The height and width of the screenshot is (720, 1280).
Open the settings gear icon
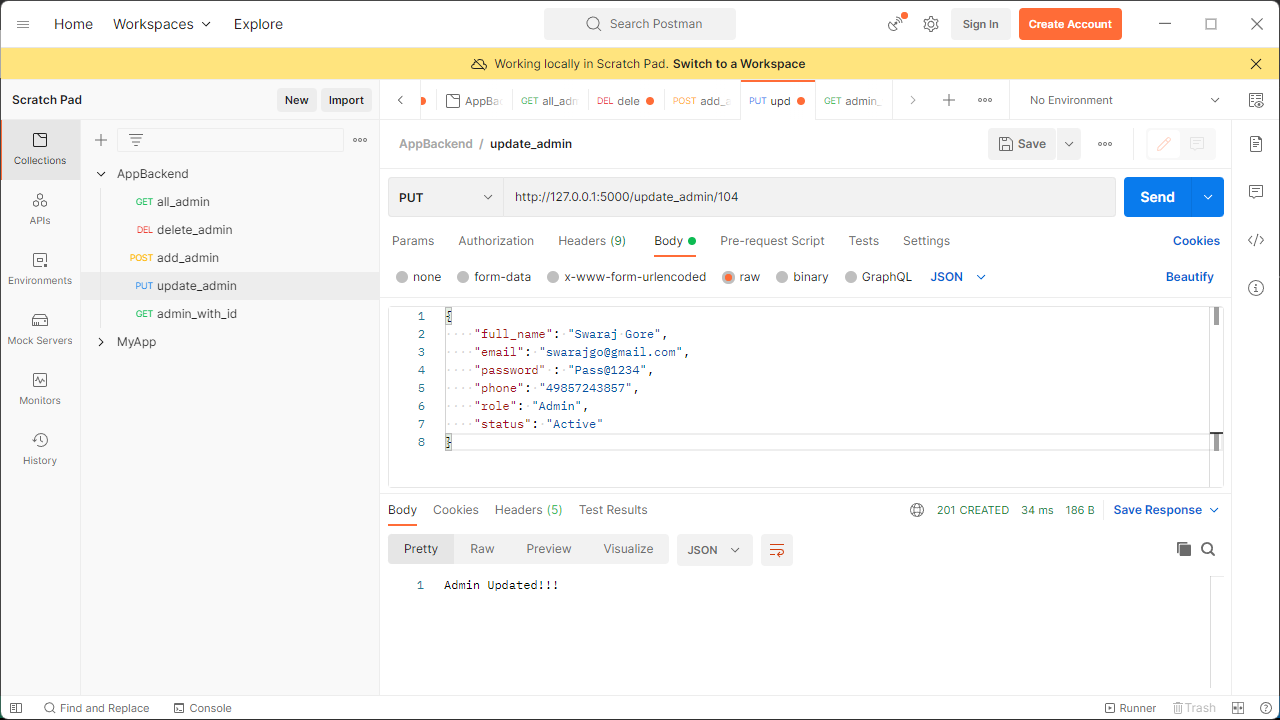click(x=931, y=24)
